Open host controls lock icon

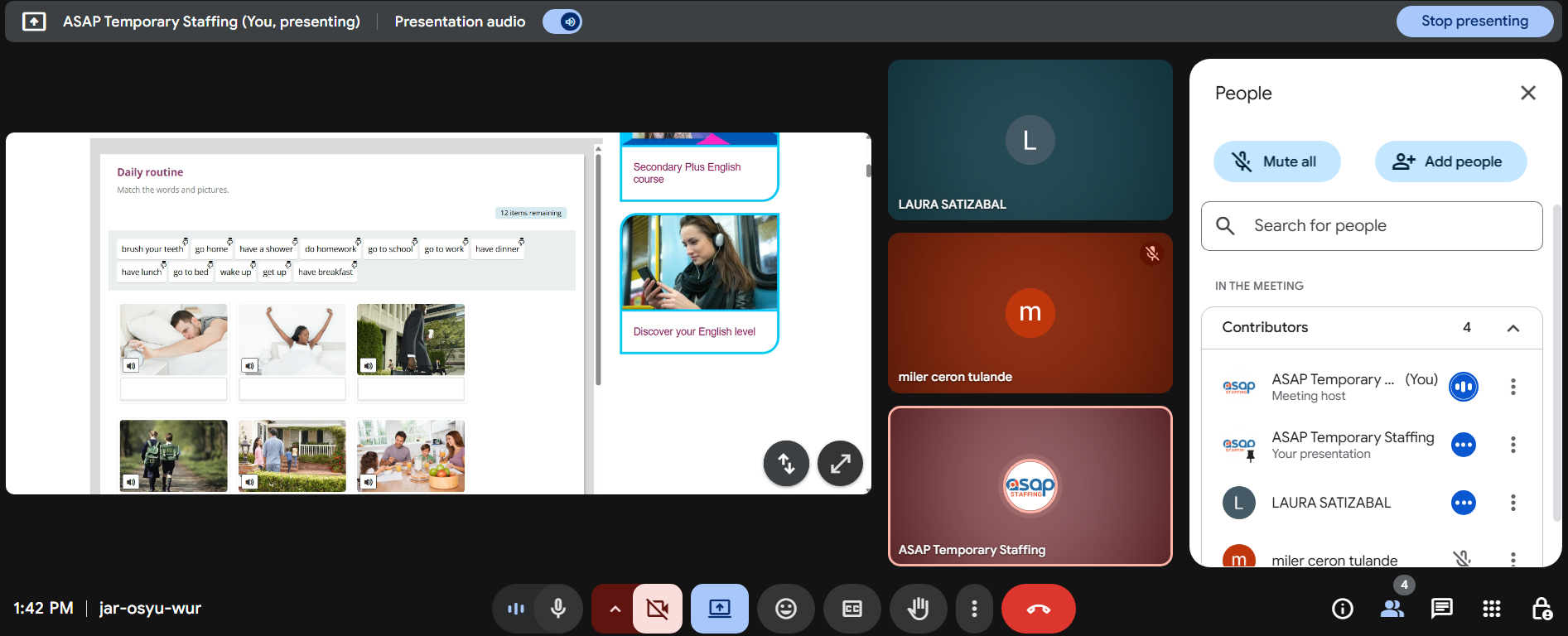(x=1541, y=609)
